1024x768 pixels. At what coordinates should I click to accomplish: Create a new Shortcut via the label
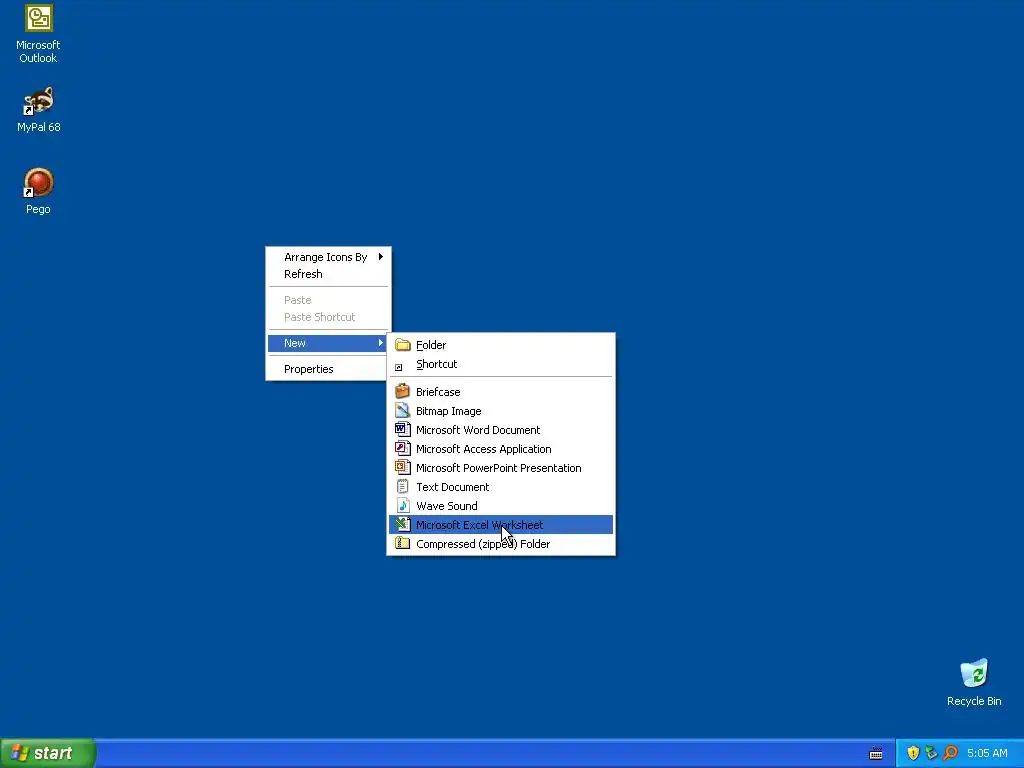tap(436, 364)
